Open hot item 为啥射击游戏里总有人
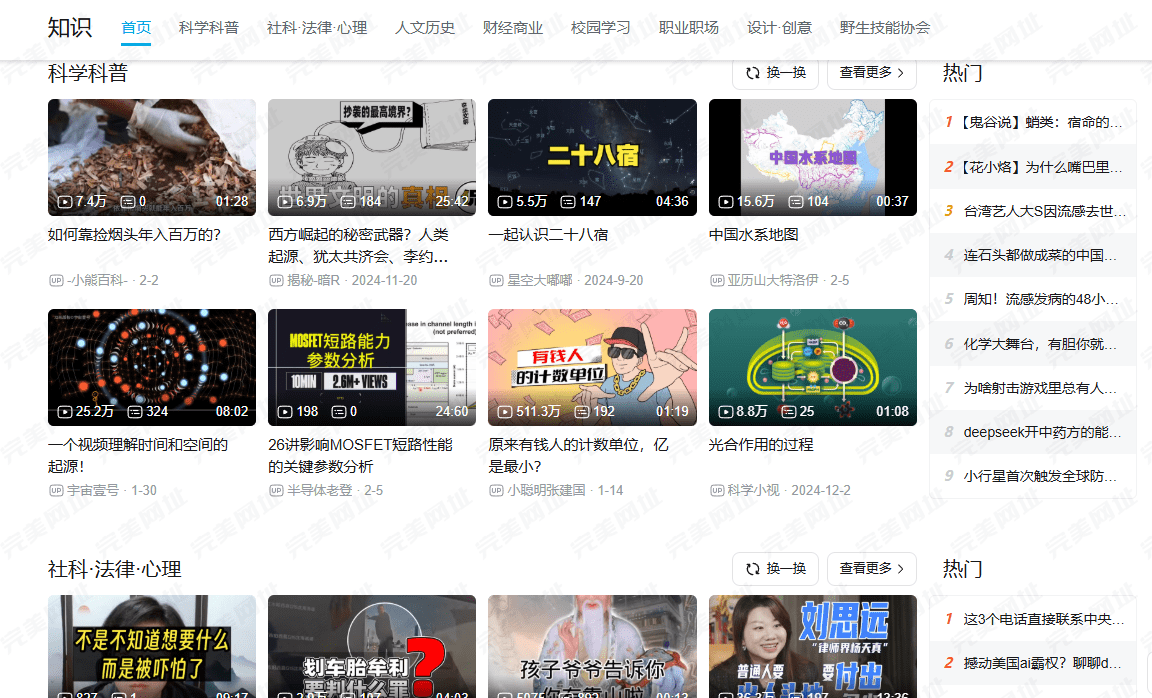 [1033, 388]
